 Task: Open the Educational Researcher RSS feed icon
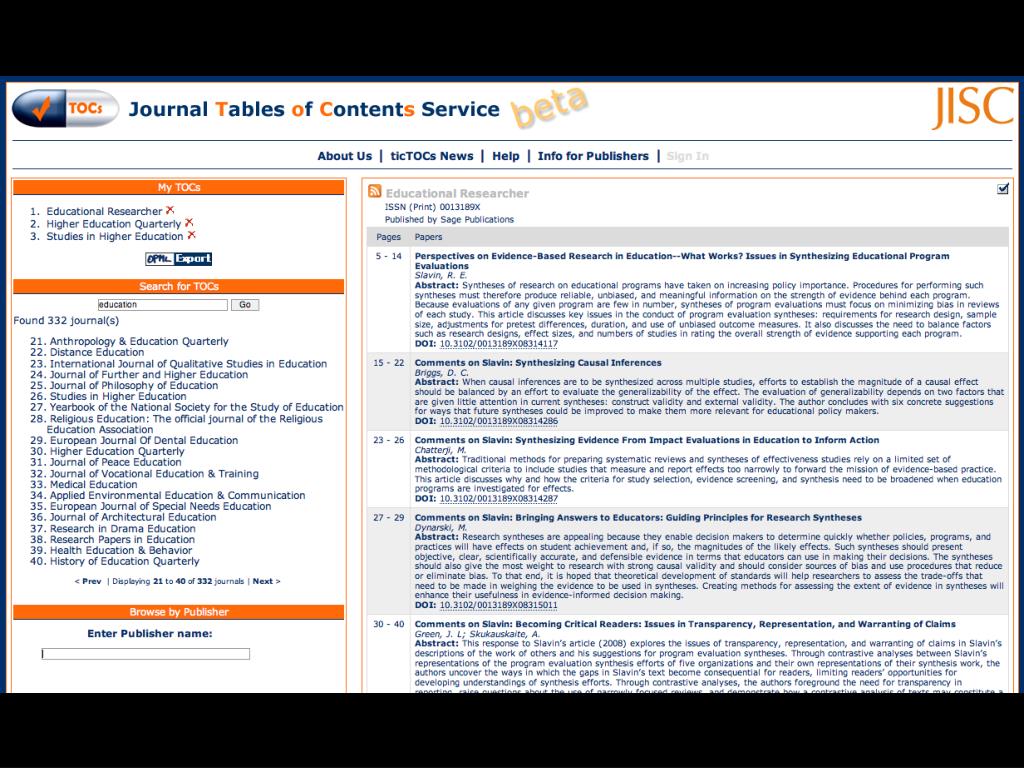click(375, 191)
